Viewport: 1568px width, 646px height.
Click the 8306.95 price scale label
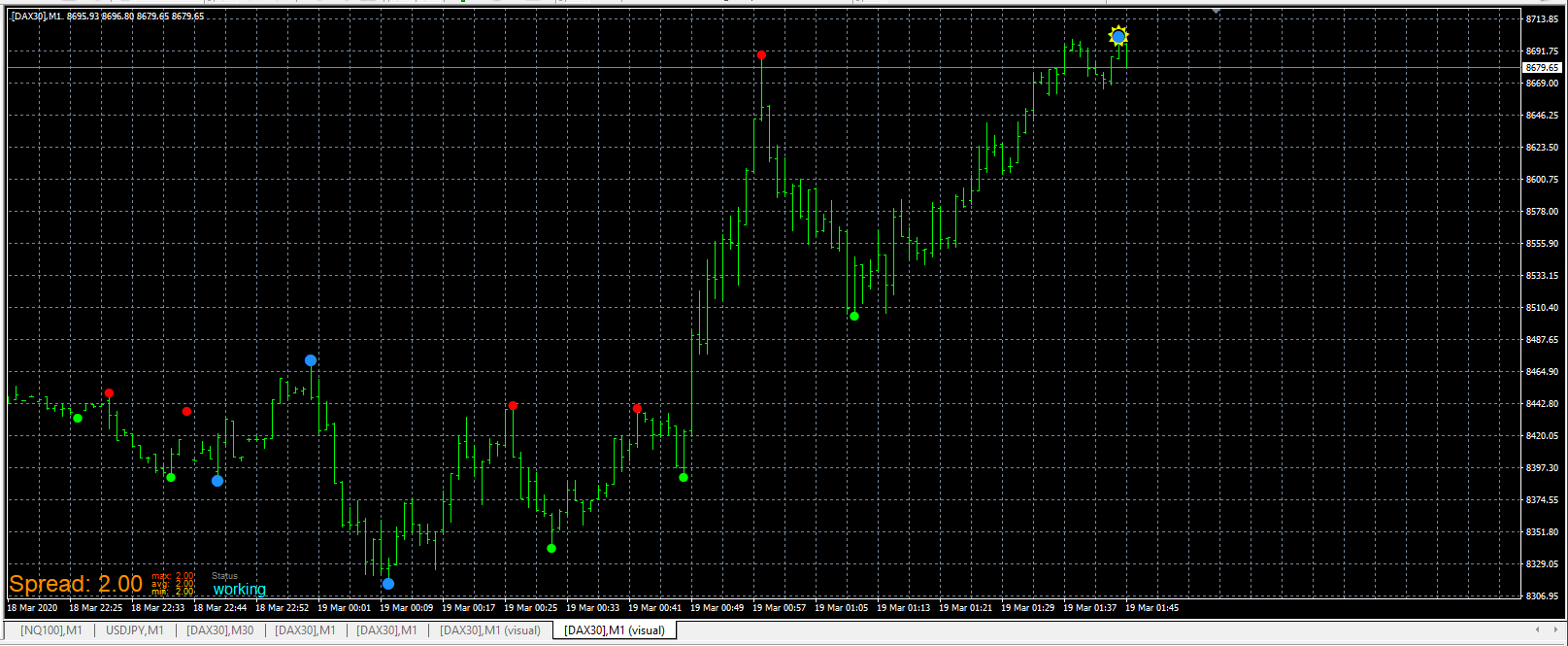[x=1542, y=596]
